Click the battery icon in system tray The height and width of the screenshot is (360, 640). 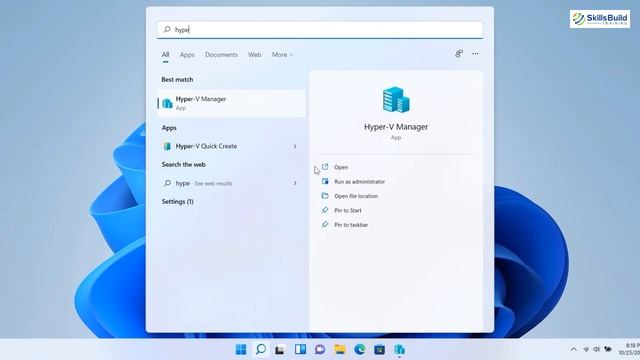(608, 349)
